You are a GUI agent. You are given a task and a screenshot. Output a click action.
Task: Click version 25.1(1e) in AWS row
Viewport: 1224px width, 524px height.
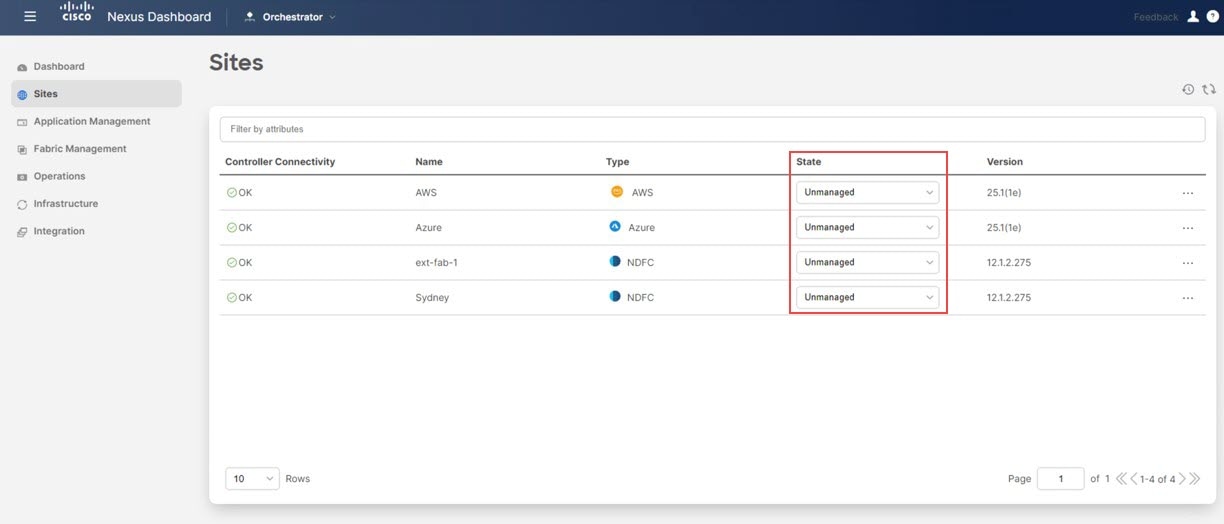(x=1004, y=193)
